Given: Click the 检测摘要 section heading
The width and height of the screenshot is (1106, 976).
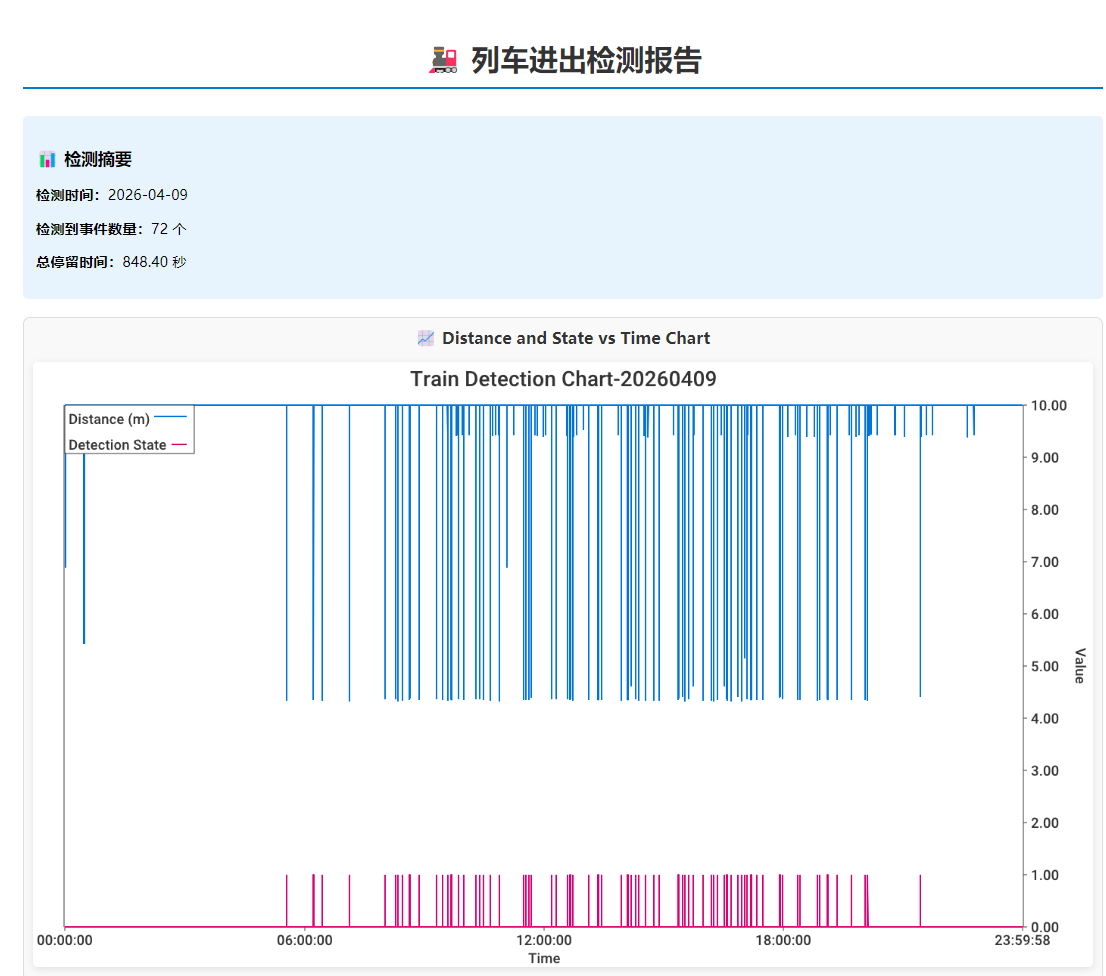Looking at the screenshot, I should [x=98, y=159].
